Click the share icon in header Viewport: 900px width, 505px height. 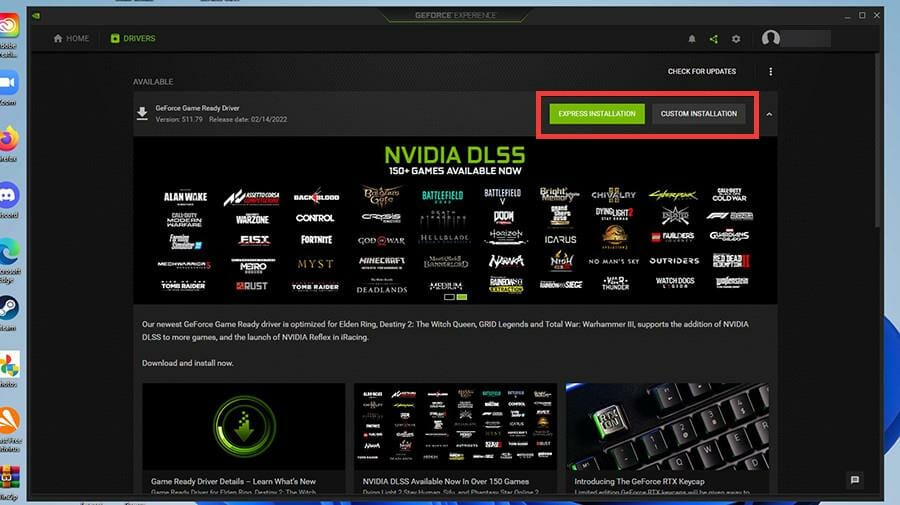[713, 38]
